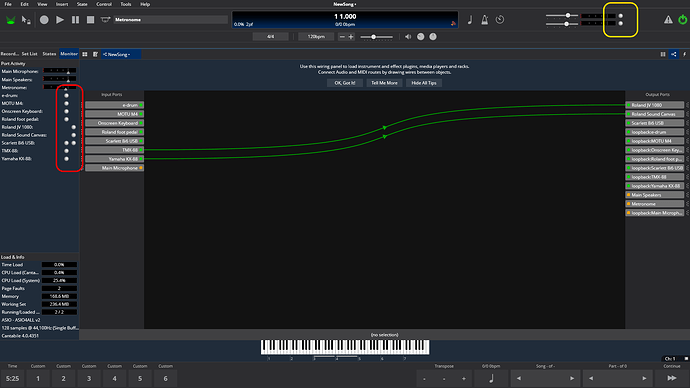Select the Yamaha KX-88 input port
Image resolution: width=690 pixels, height=388 pixels.
click(114, 159)
